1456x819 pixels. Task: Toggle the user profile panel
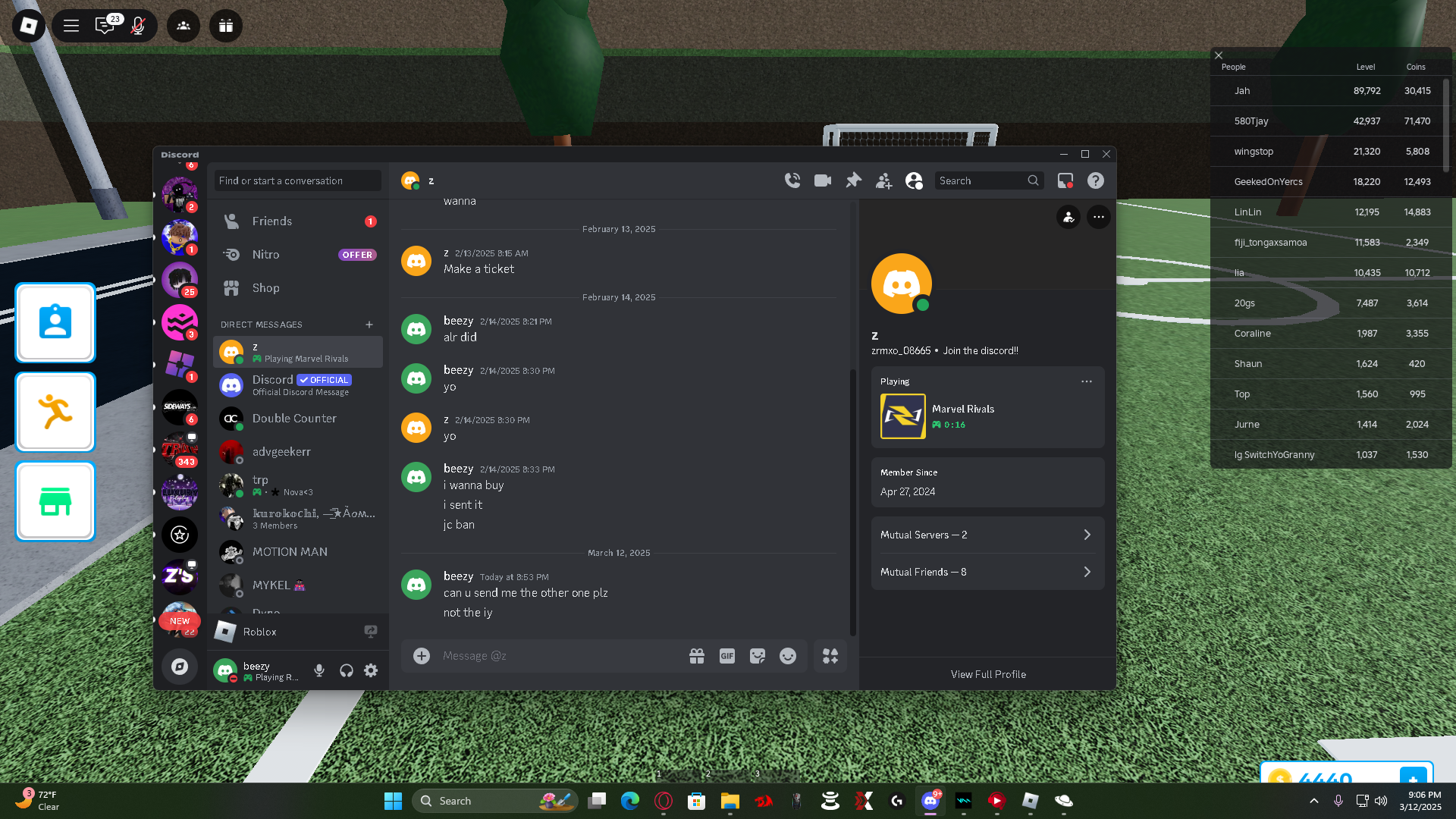(914, 180)
